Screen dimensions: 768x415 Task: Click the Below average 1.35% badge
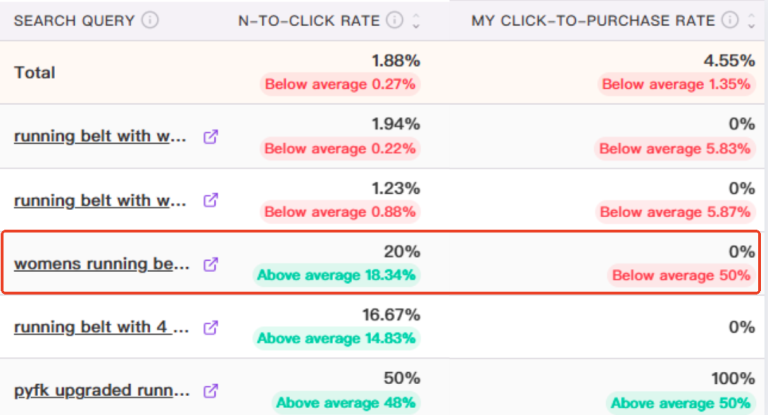(676, 84)
